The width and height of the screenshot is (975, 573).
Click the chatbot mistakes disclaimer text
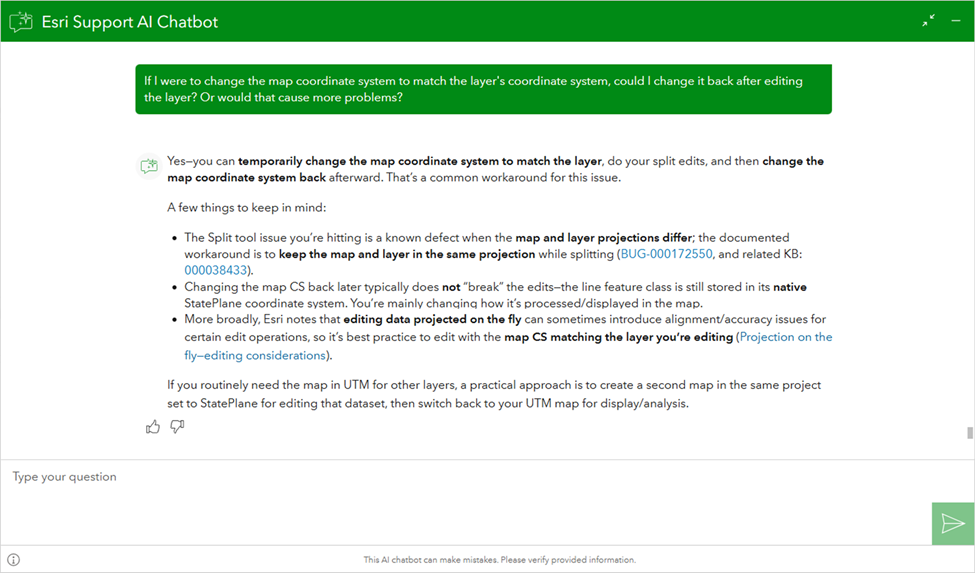[500, 559]
